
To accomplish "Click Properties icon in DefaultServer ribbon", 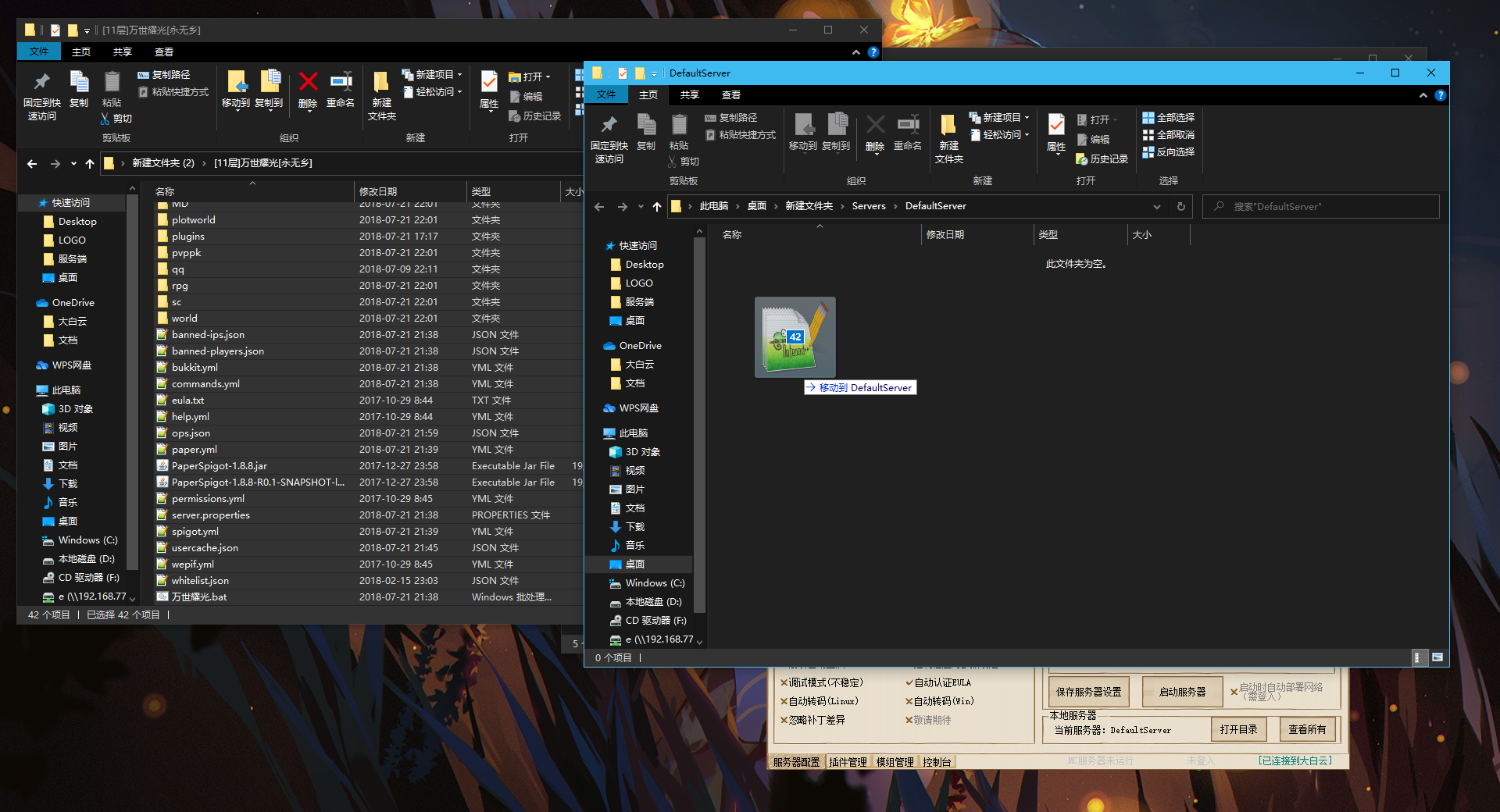I will tap(1056, 133).
